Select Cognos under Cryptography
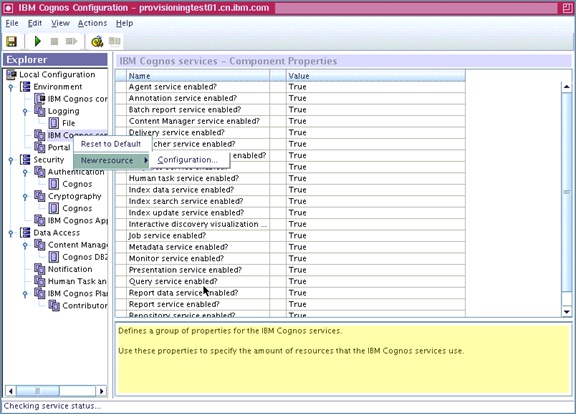576x414 pixels. 77,208
